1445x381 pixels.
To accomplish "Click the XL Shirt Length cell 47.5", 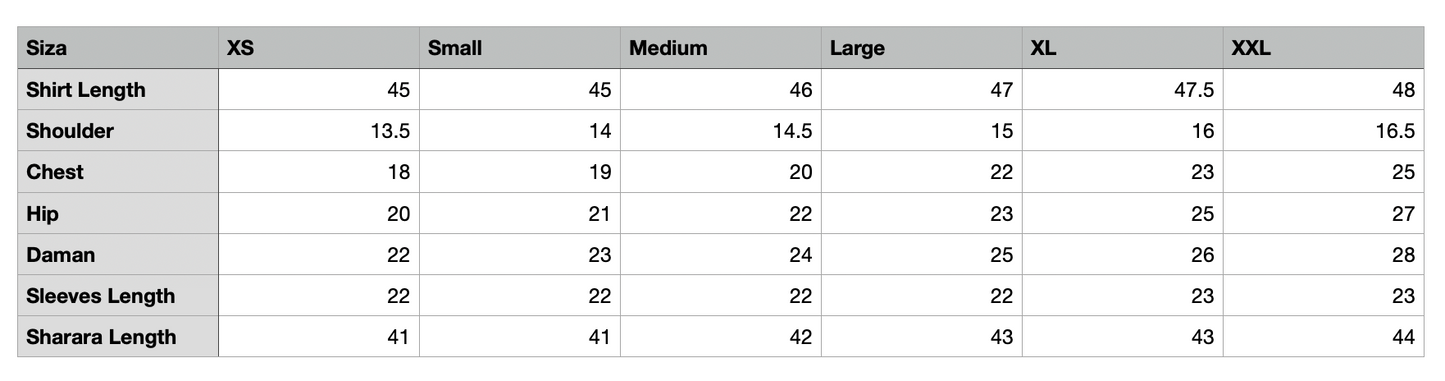I will point(1123,90).
